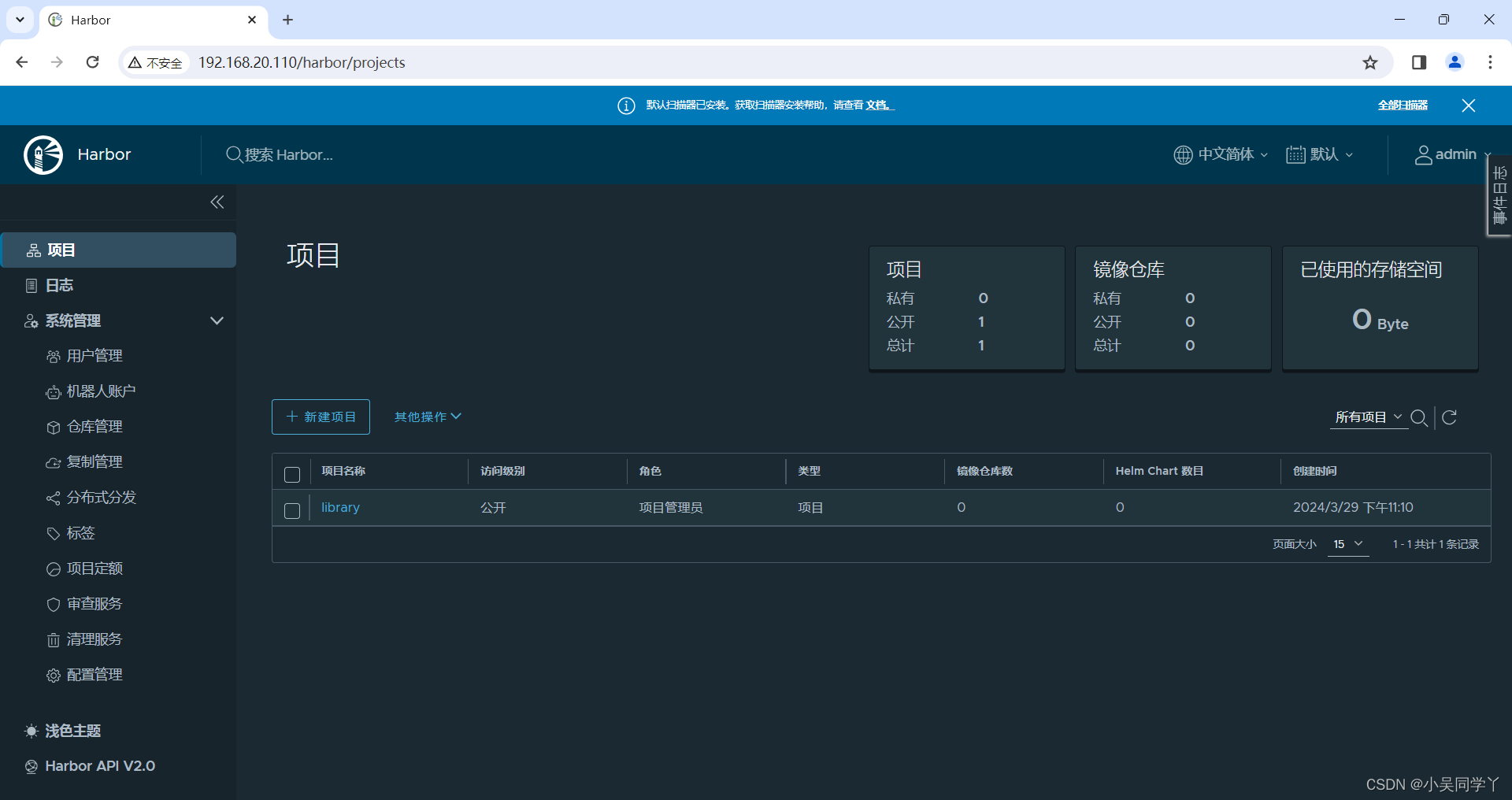打开 library 项目链接
Viewport: 1512px width, 800px height.
tap(339, 507)
